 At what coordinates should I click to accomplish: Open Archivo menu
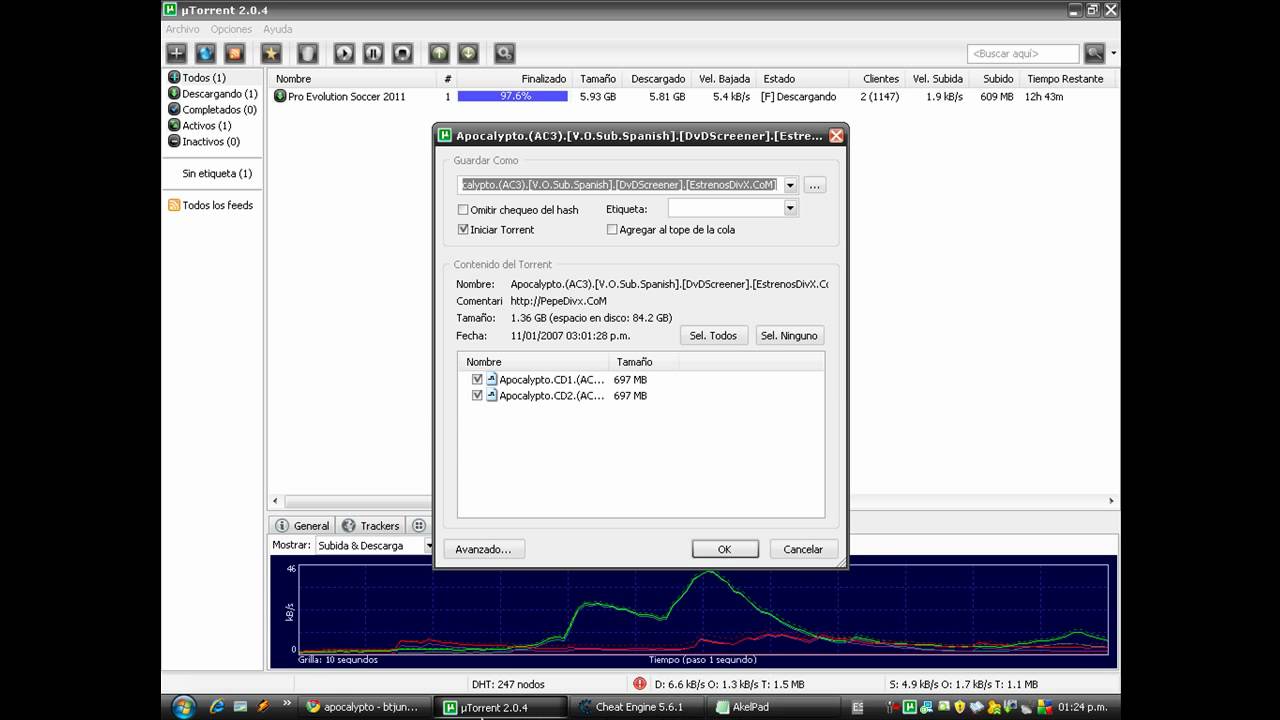[x=183, y=29]
